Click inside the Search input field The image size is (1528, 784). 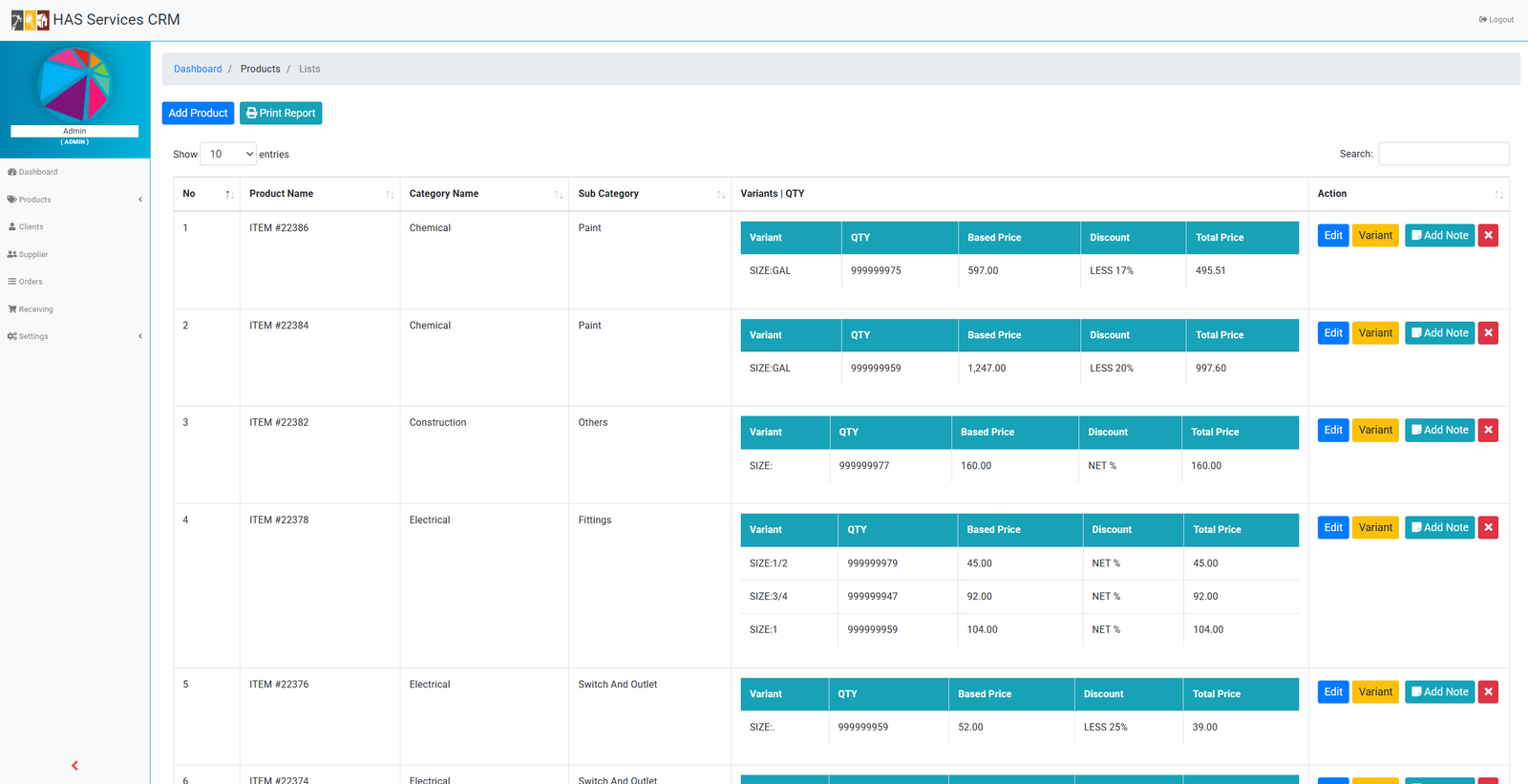coord(1443,154)
